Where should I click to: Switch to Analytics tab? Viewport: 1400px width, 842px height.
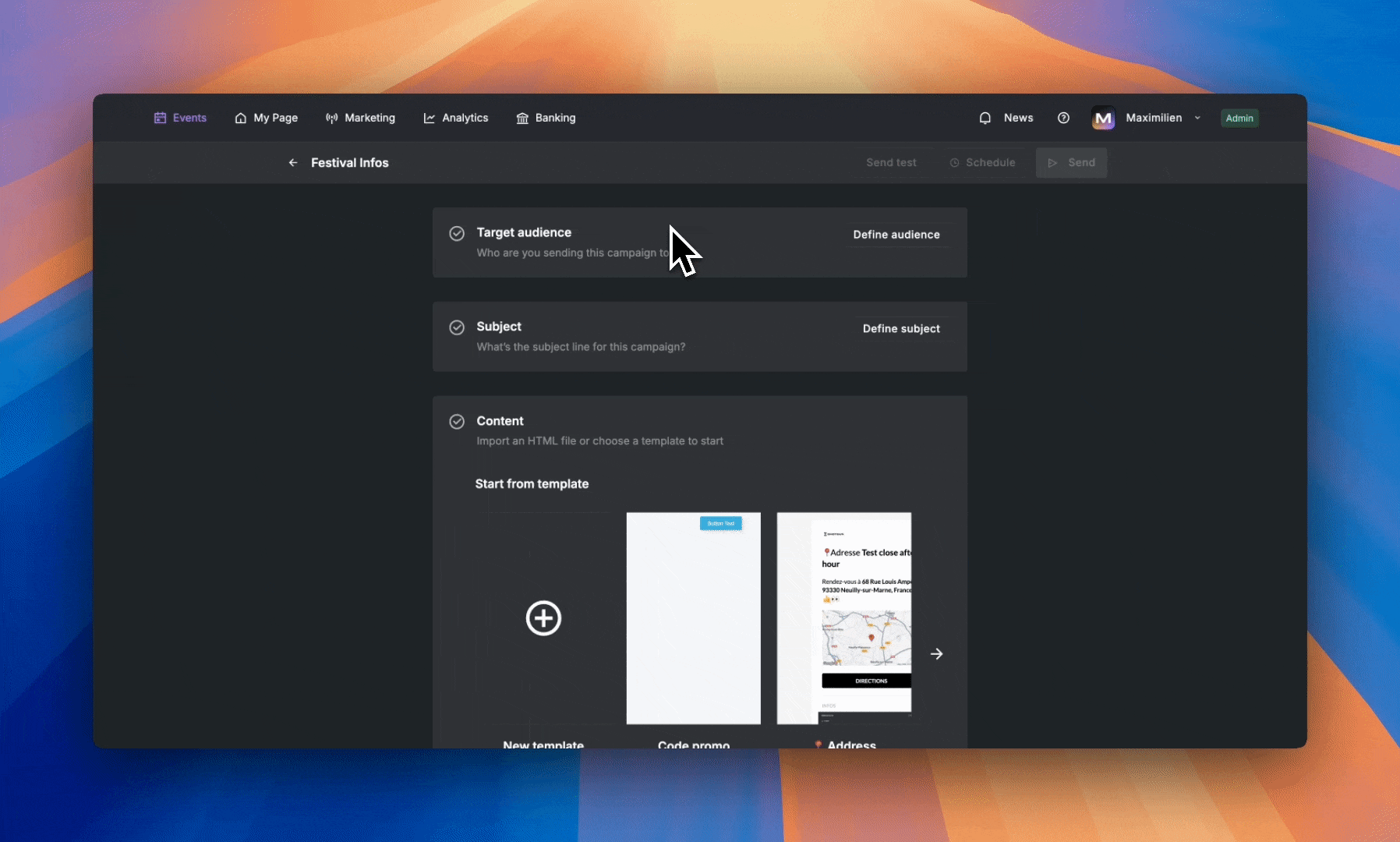pyautogui.click(x=456, y=118)
